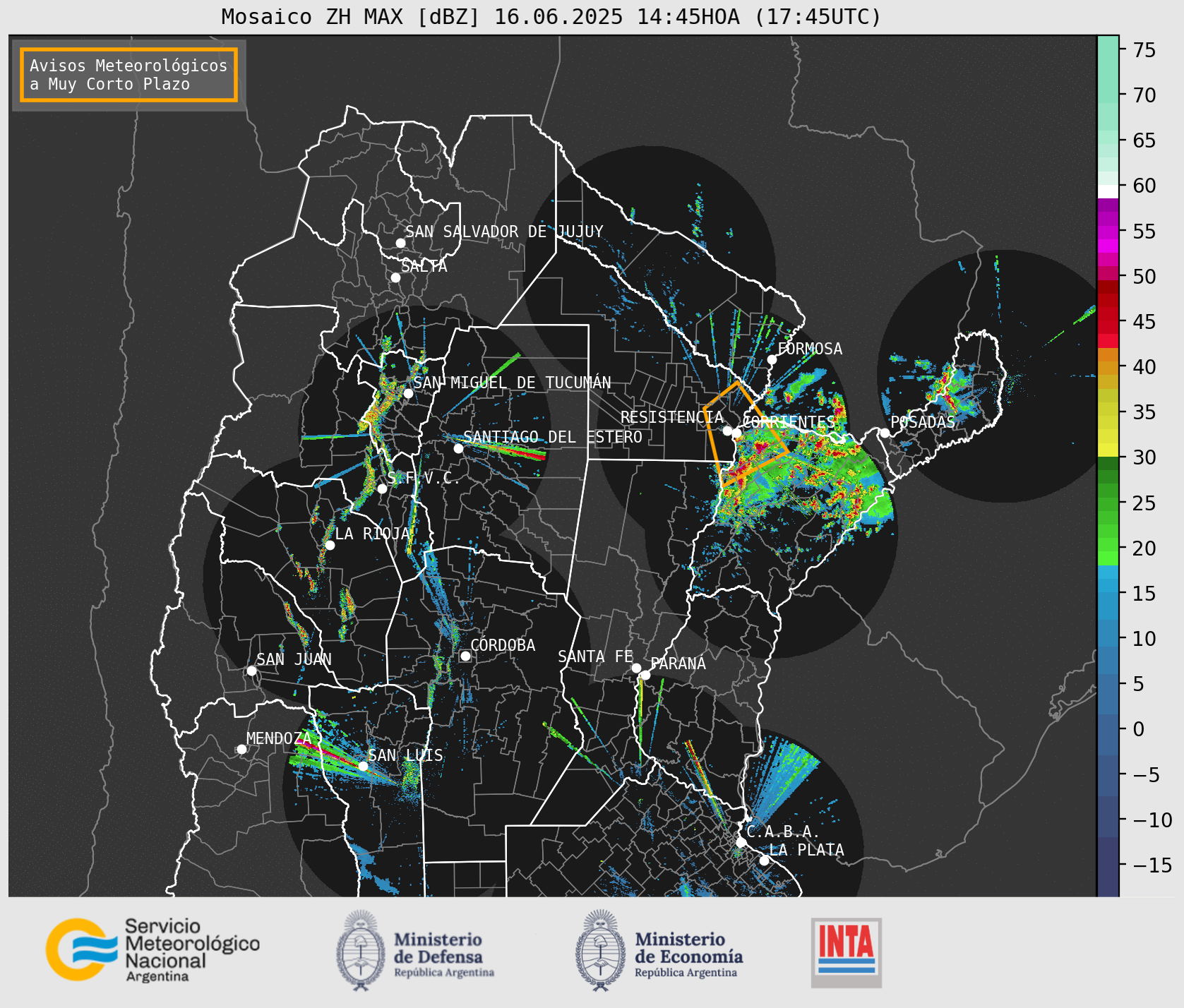Image resolution: width=1184 pixels, height=1008 pixels.
Task: Click the SANTIAGO DEL ESTERO label text
Action: pyautogui.click(x=553, y=437)
